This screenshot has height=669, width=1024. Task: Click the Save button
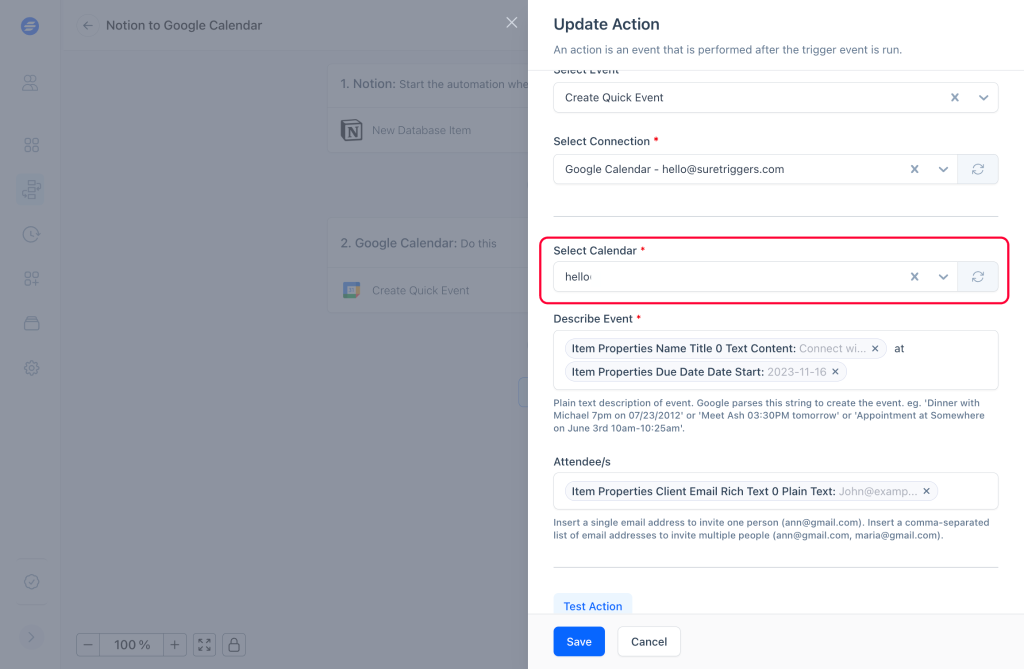tap(579, 642)
